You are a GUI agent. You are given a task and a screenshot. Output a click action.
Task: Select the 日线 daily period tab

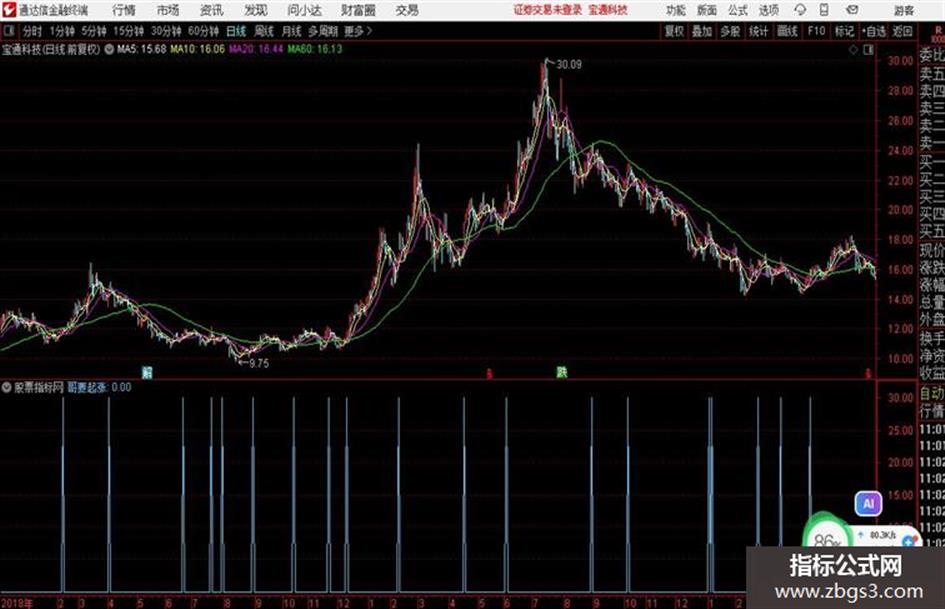pyautogui.click(x=236, y=31)
